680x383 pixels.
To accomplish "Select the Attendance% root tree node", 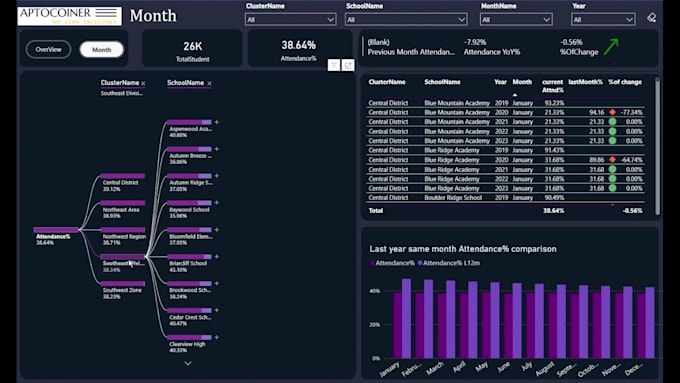I will (56, 230).
